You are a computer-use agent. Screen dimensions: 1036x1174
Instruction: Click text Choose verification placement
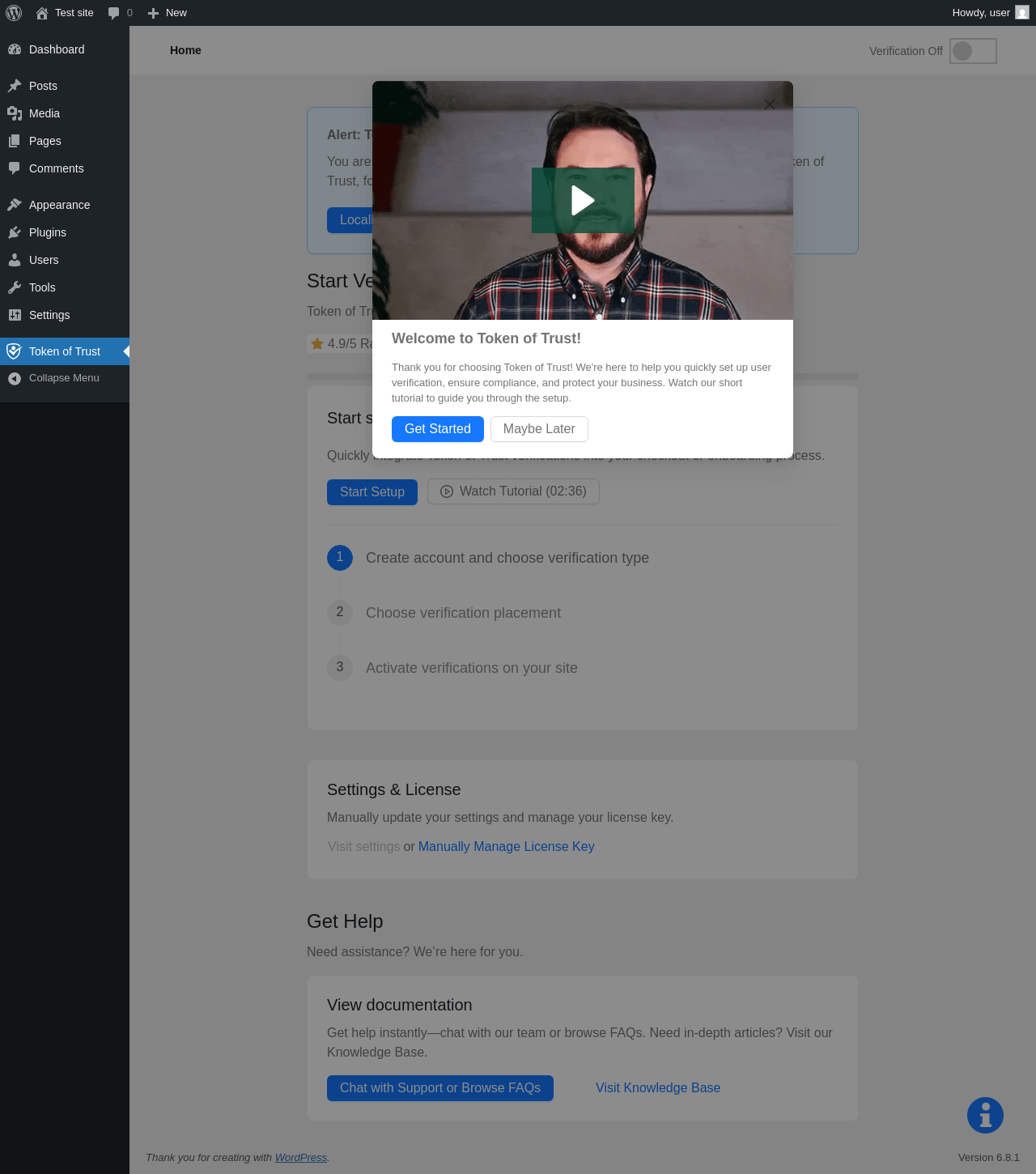coord(463,613)
